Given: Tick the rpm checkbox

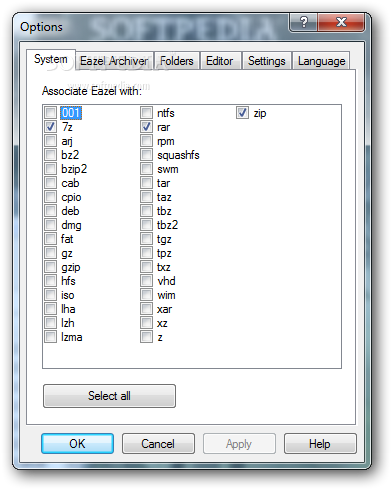Looking at the screenshot, I should click(x=146, y=141).
